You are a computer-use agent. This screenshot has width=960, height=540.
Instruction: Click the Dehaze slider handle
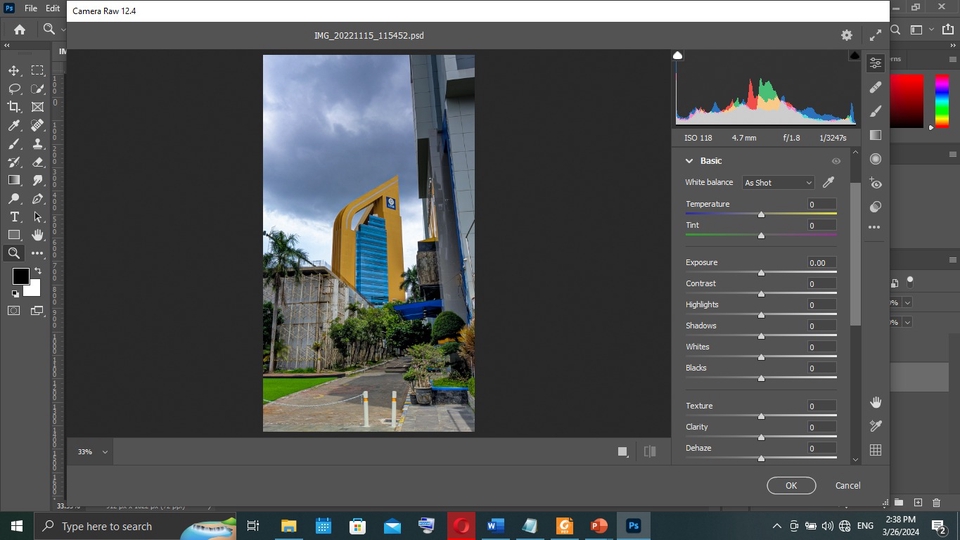tap(761, 458)
